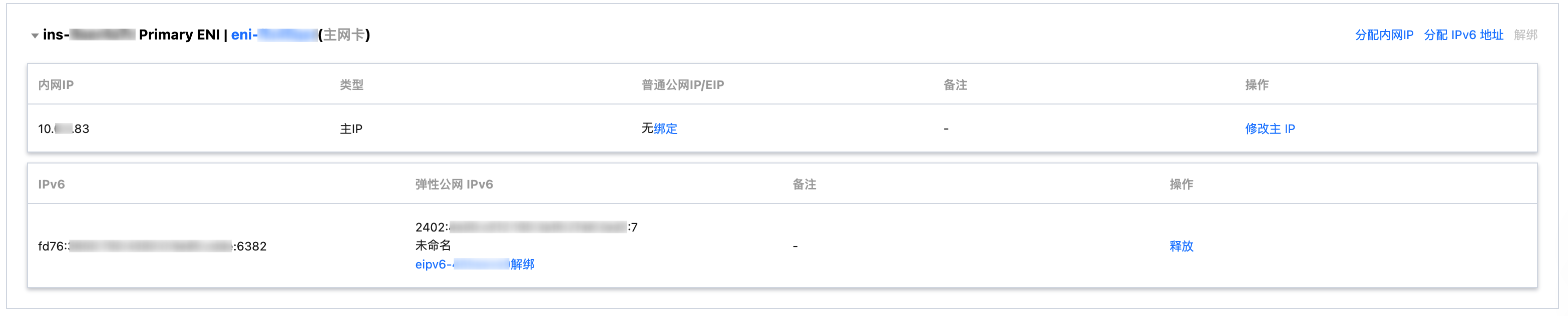This screenshot has width=1568, height=316.
Task: Select the fd76 IPv6 address ending 6382
Action: coord(152,246)
